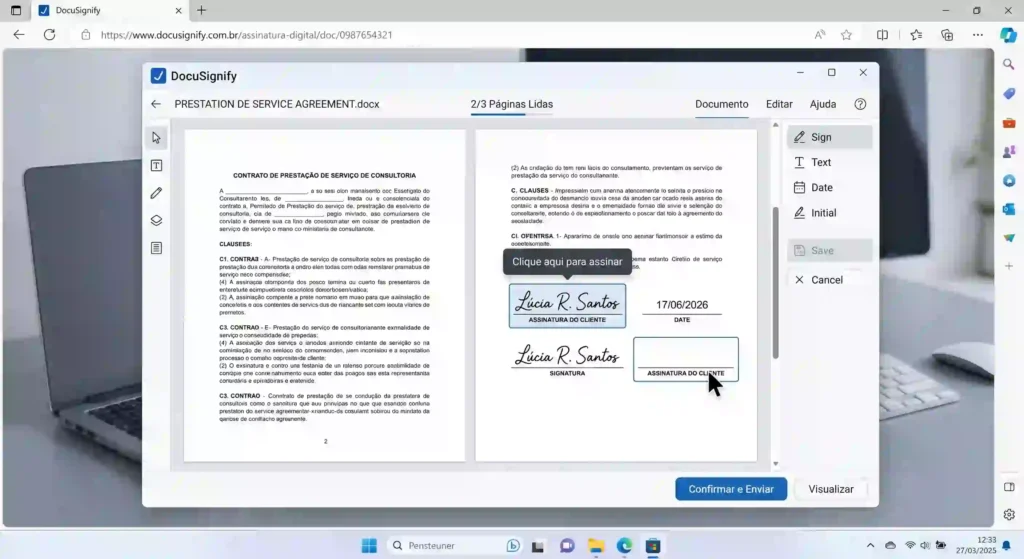Open the browser settings ellipsis menu
This screenshot has height=559, width=1024.
(978, 35)
